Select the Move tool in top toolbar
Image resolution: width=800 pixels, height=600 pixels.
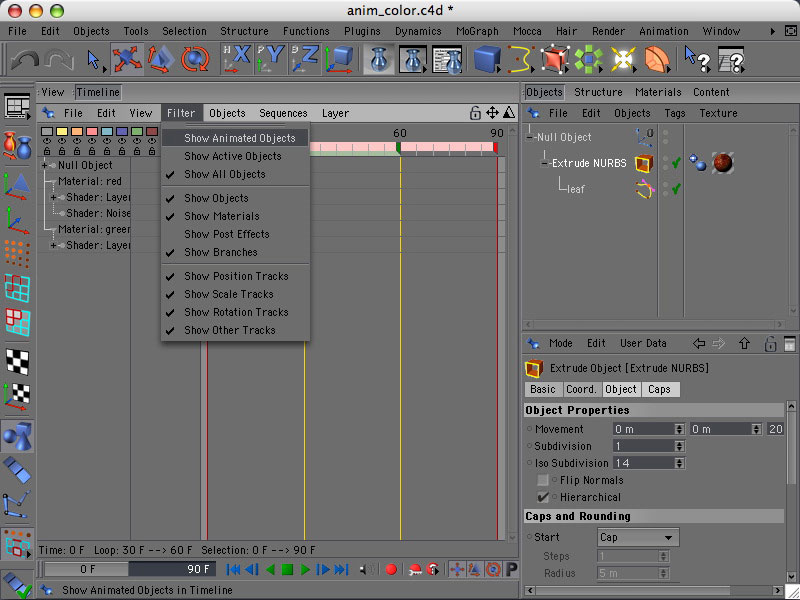[x=127, y=60]
